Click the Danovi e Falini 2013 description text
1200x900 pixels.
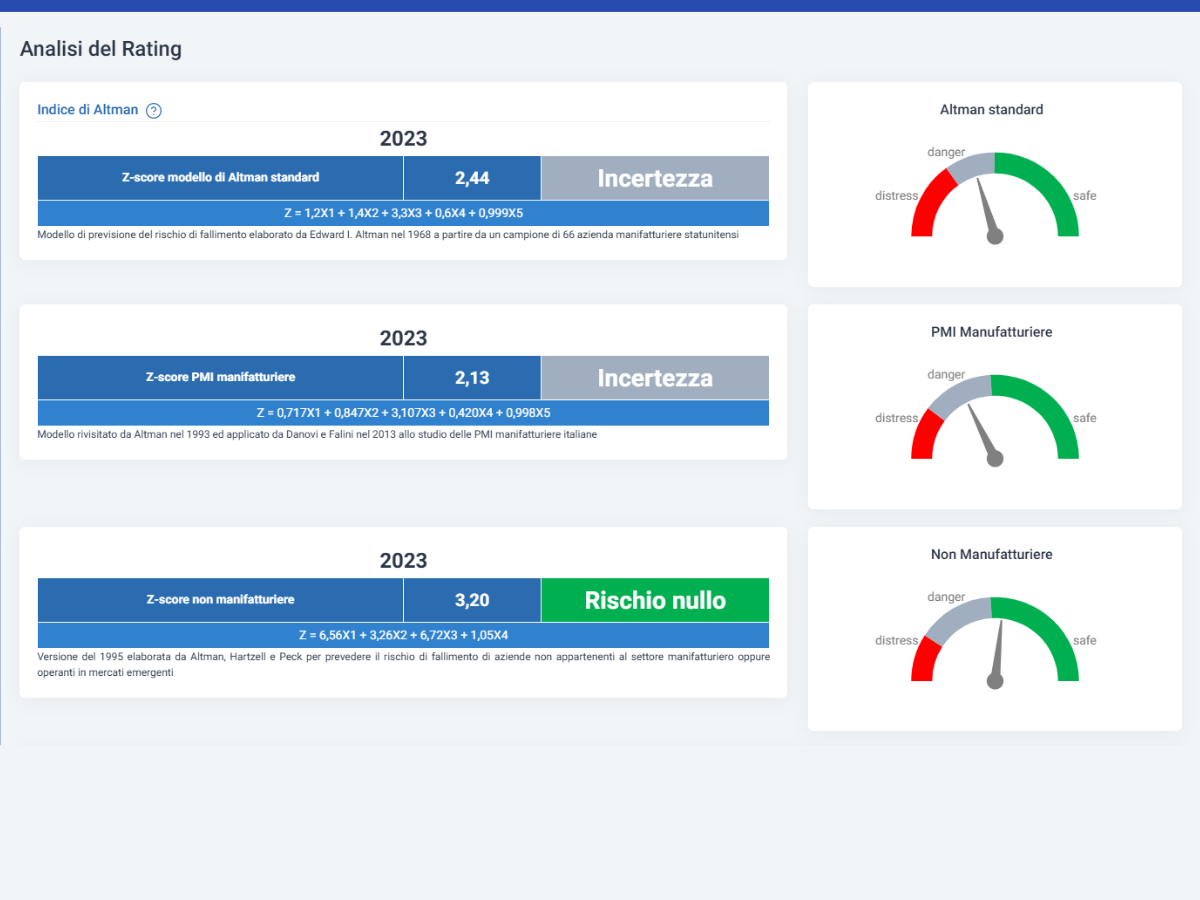click(317, 435)
